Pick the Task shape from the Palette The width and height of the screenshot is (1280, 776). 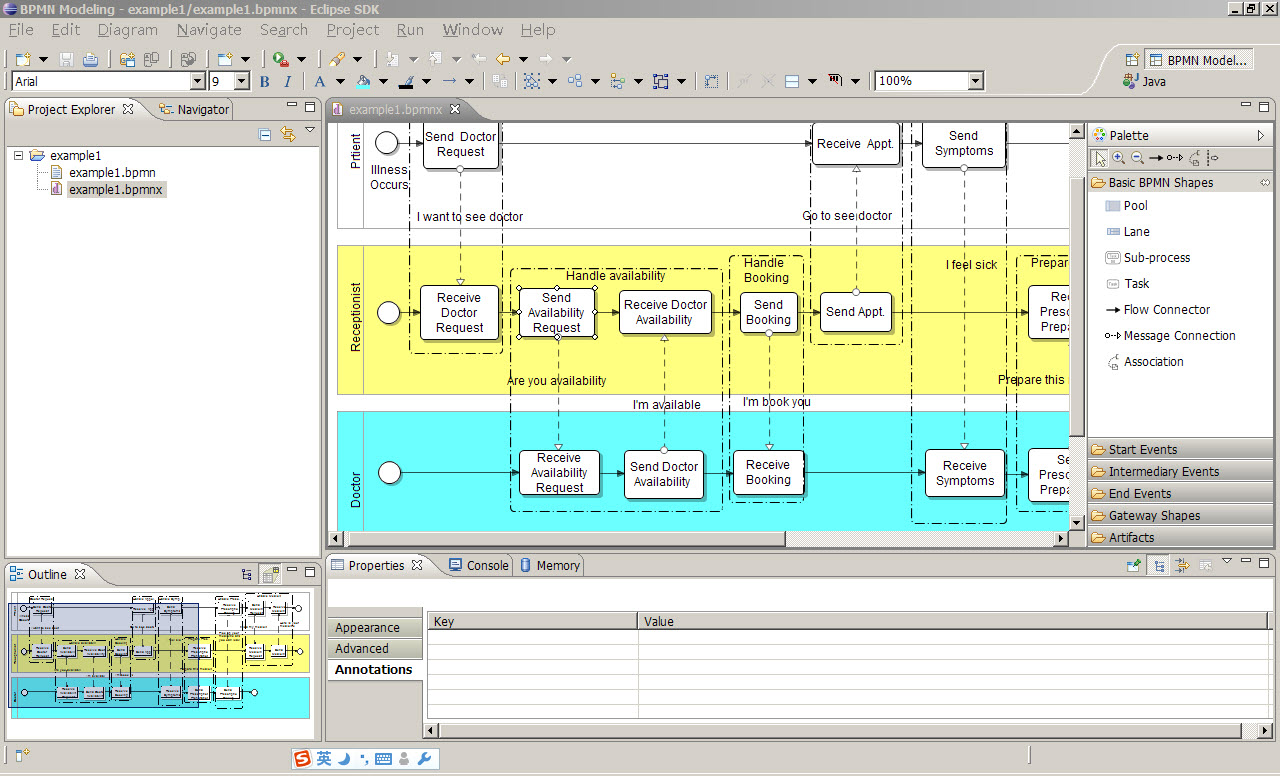tap(1136, 284)
